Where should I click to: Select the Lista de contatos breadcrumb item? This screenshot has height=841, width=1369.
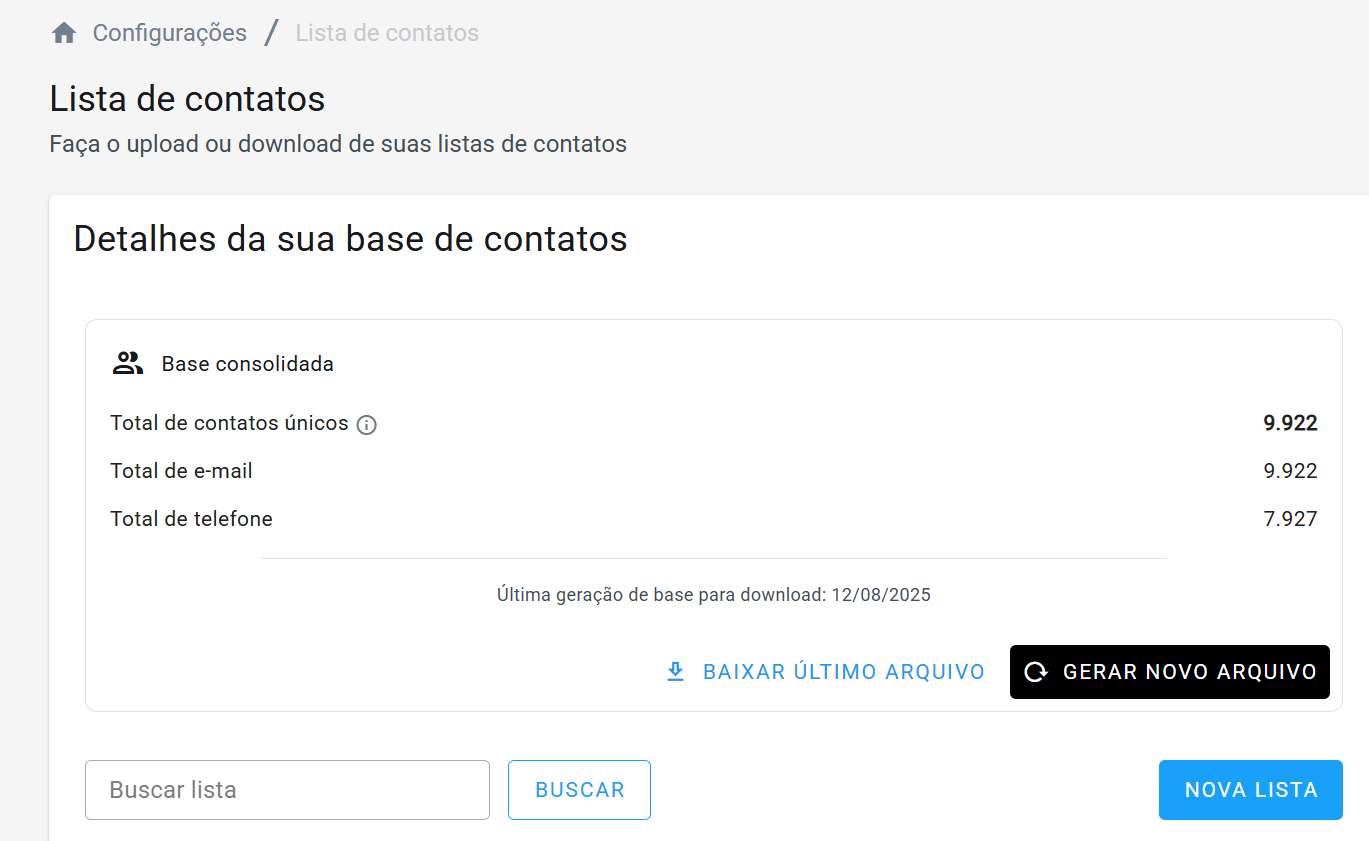coord(387,33)
